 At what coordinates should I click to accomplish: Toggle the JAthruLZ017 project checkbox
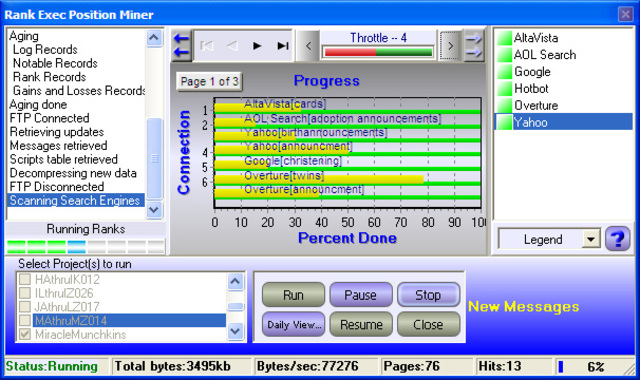pyautogui.click(x=25, y=306)
